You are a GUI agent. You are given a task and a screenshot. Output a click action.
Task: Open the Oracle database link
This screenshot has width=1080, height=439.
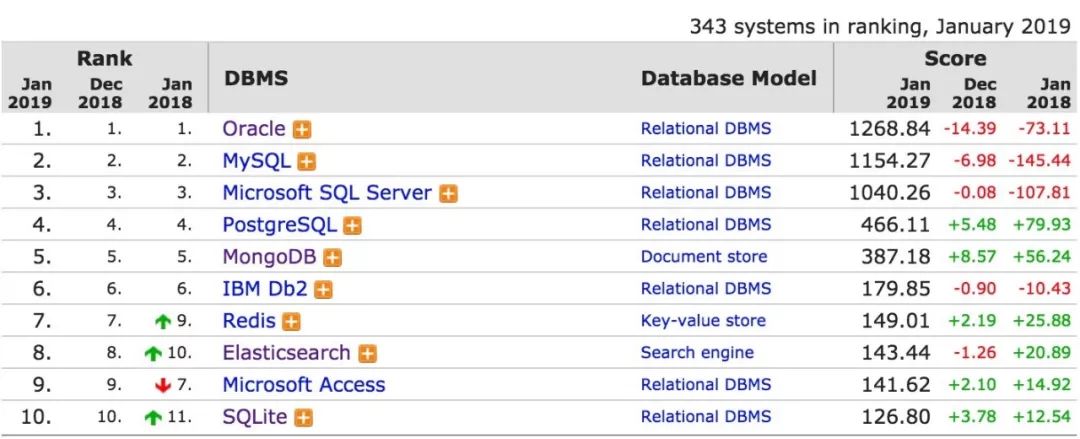coord(254,129)
